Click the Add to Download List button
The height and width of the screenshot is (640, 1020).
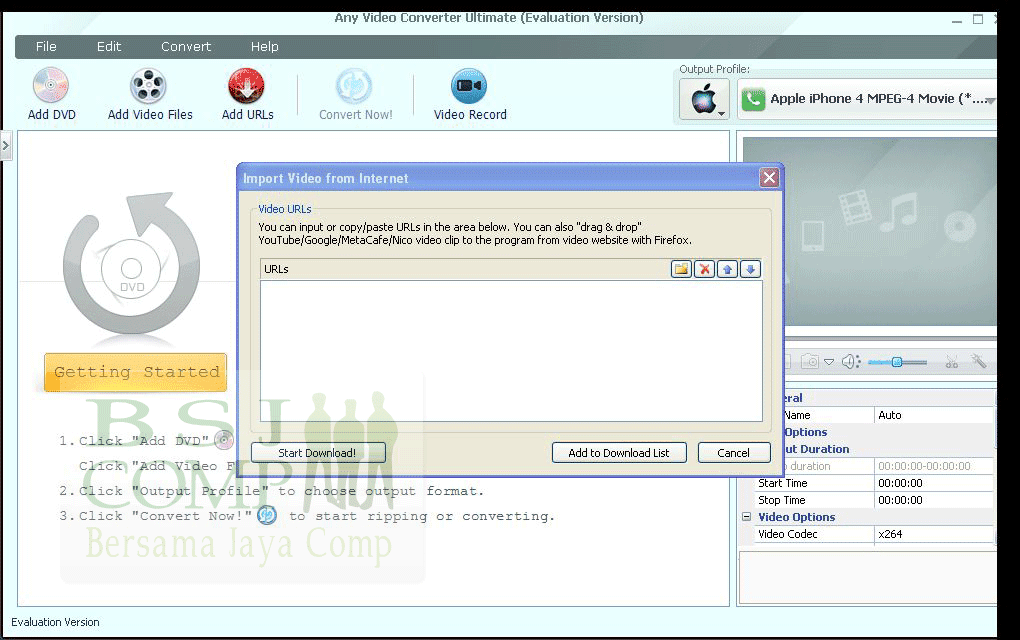pyautogui.click(x=619, y=453)
